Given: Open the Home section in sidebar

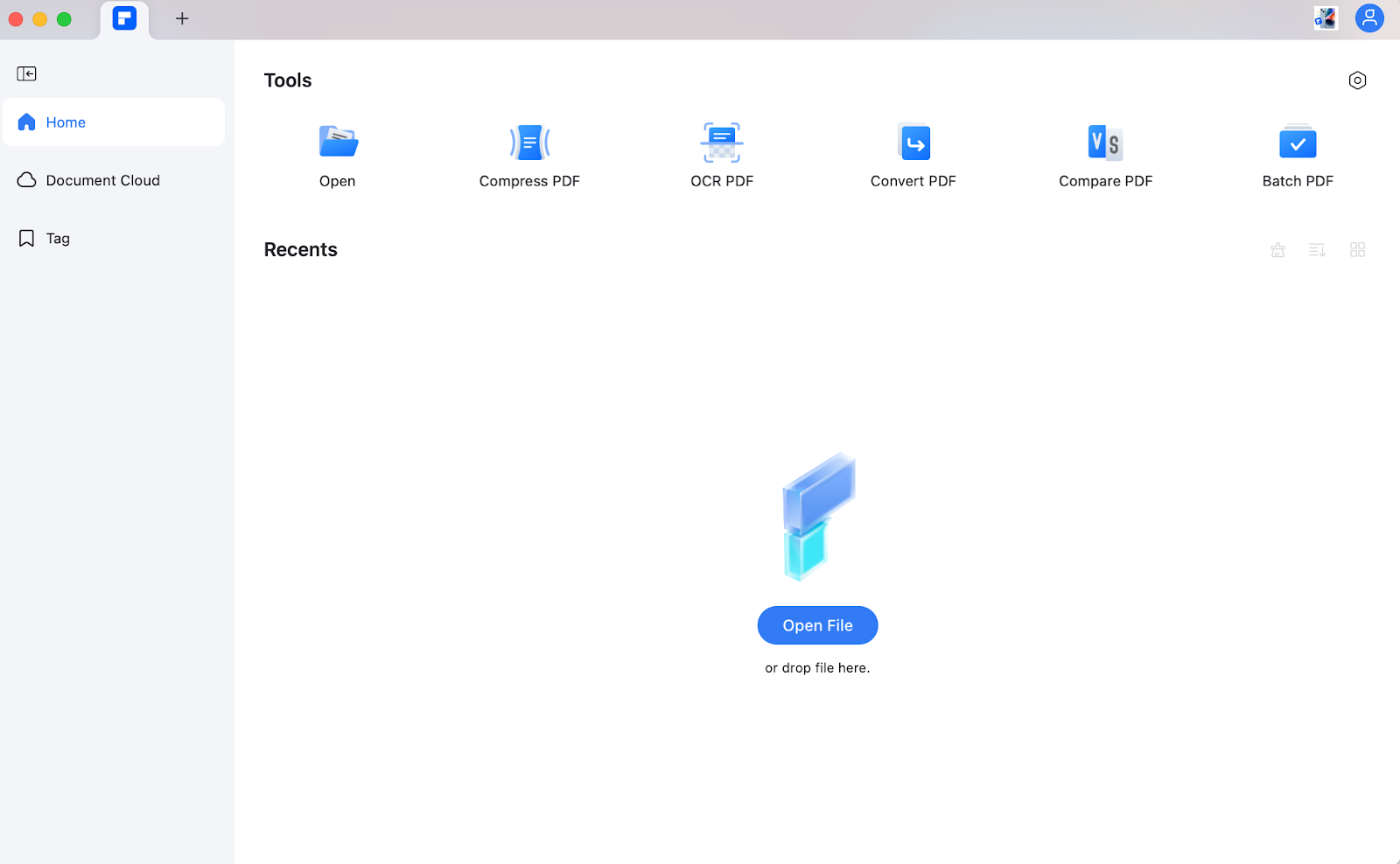Looking at the screenshot, I should click(114, 122).
